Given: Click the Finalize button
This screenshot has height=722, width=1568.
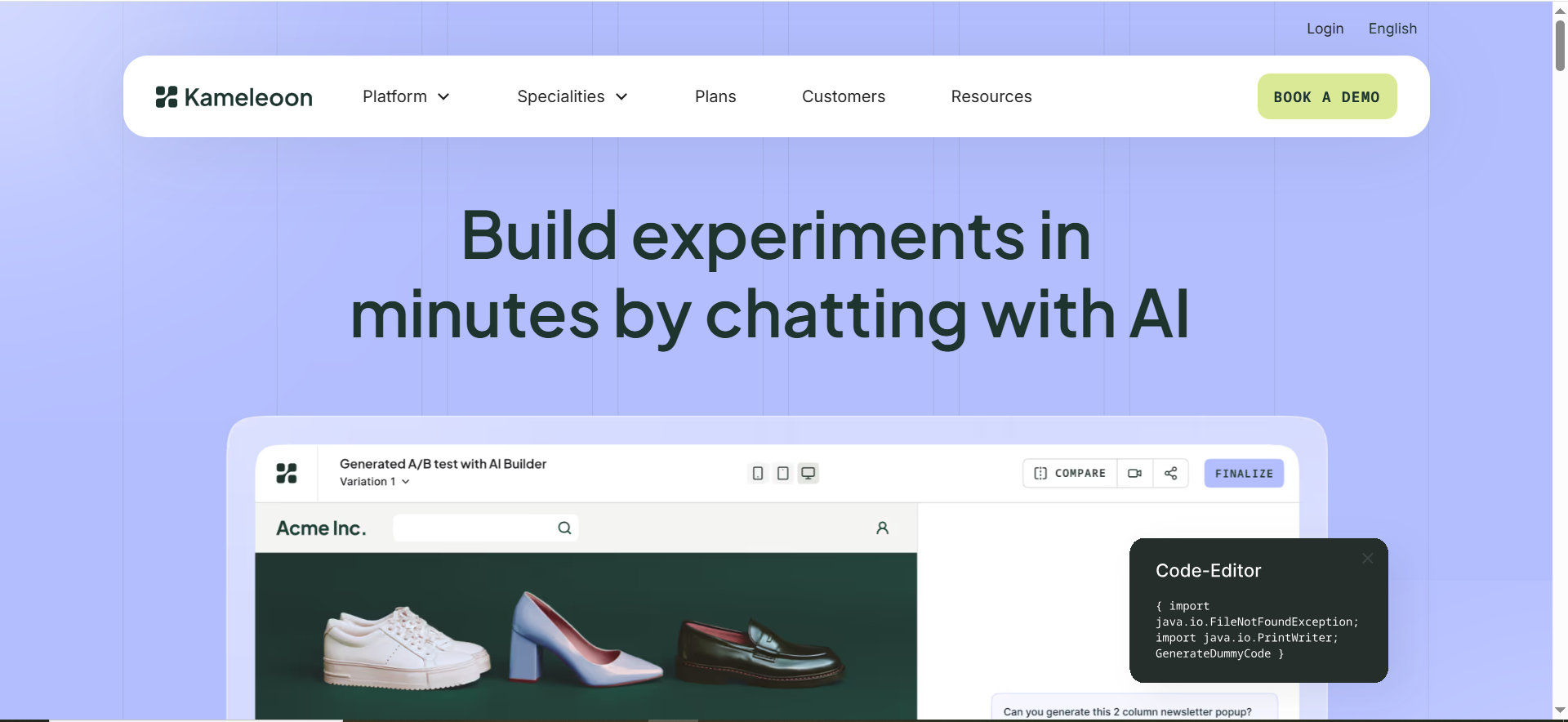Looking at the screenshot, I should coord(1244,474).
